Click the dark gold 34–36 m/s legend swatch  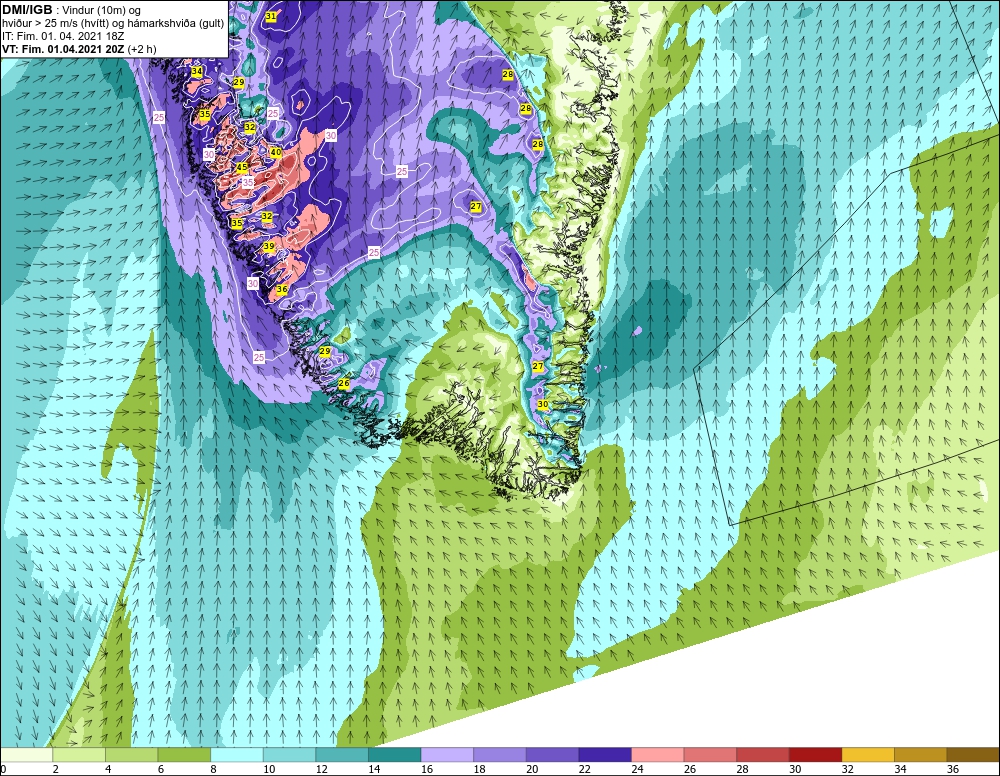tap(921, 755)
